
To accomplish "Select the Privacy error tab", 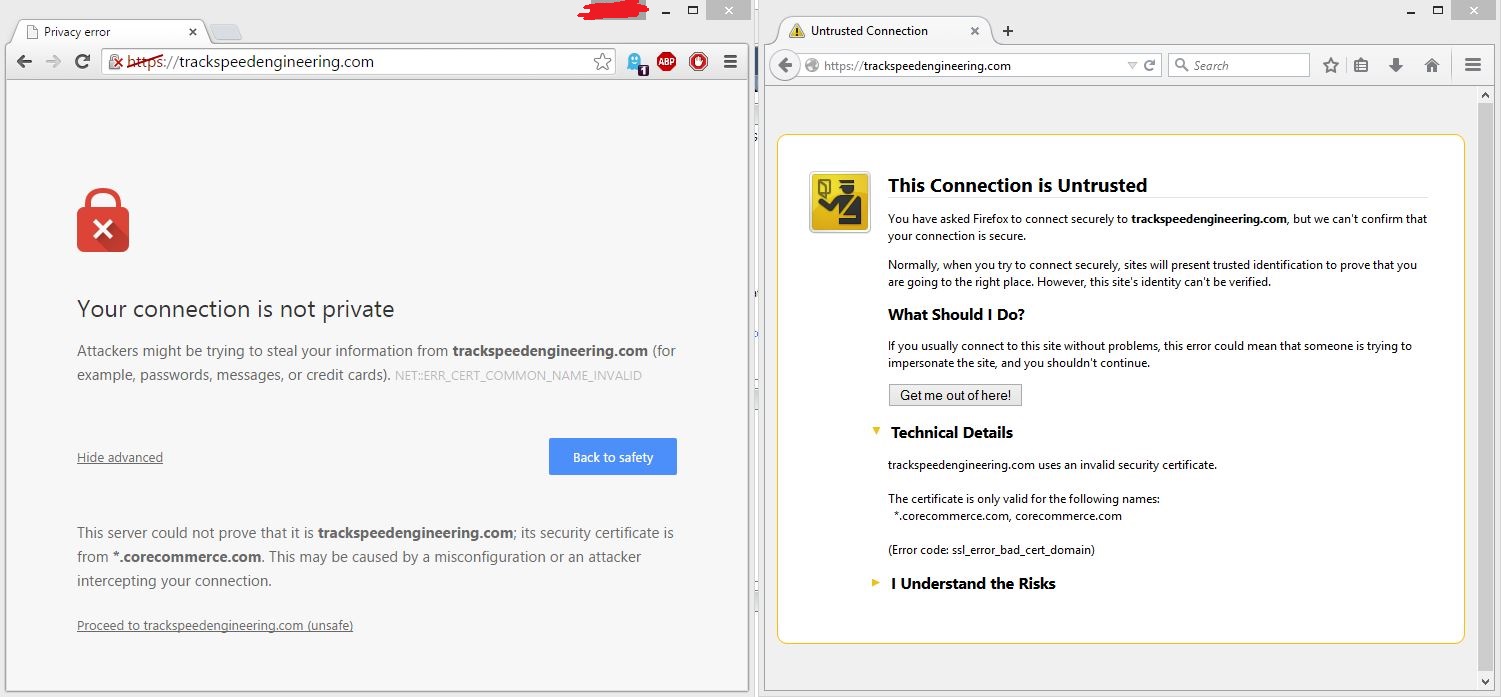I will (108, 31).
